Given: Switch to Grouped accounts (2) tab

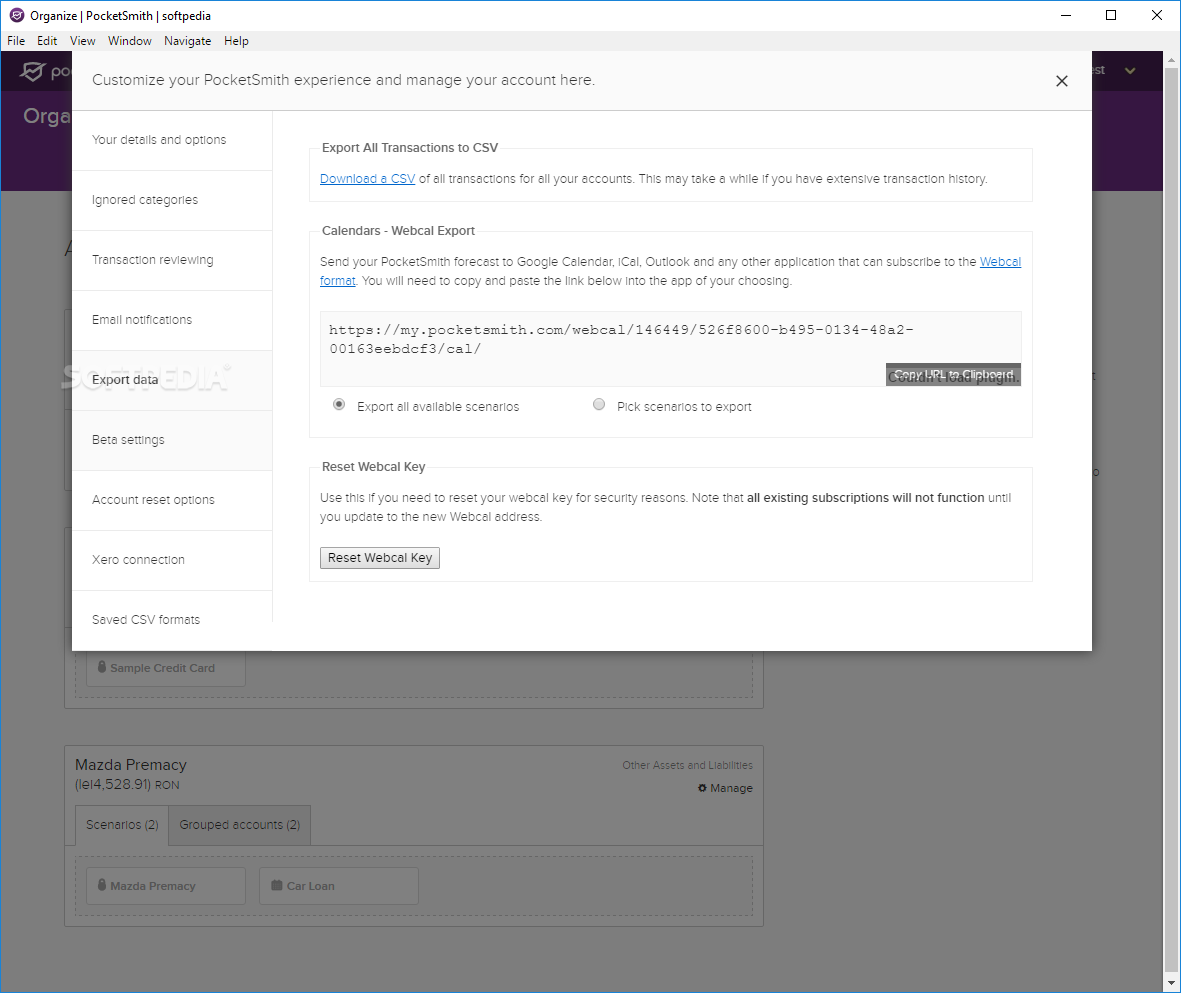Looking at the screenshot, I should click(240, 825).
